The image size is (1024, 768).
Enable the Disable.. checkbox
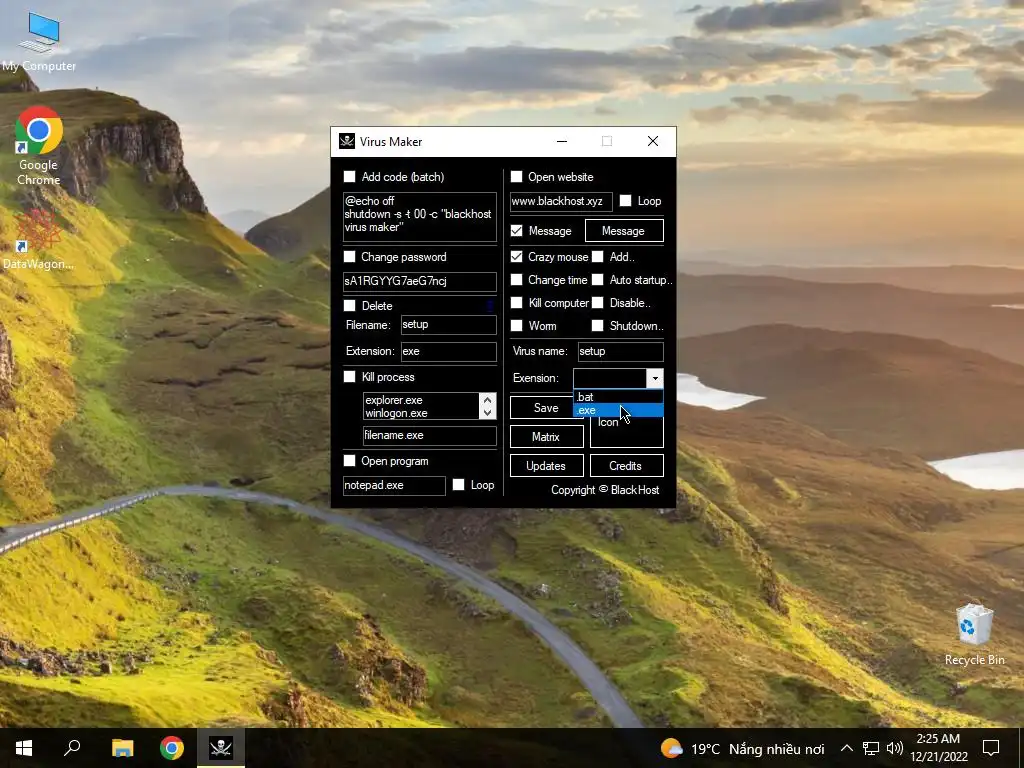click(x=598, y=302)
